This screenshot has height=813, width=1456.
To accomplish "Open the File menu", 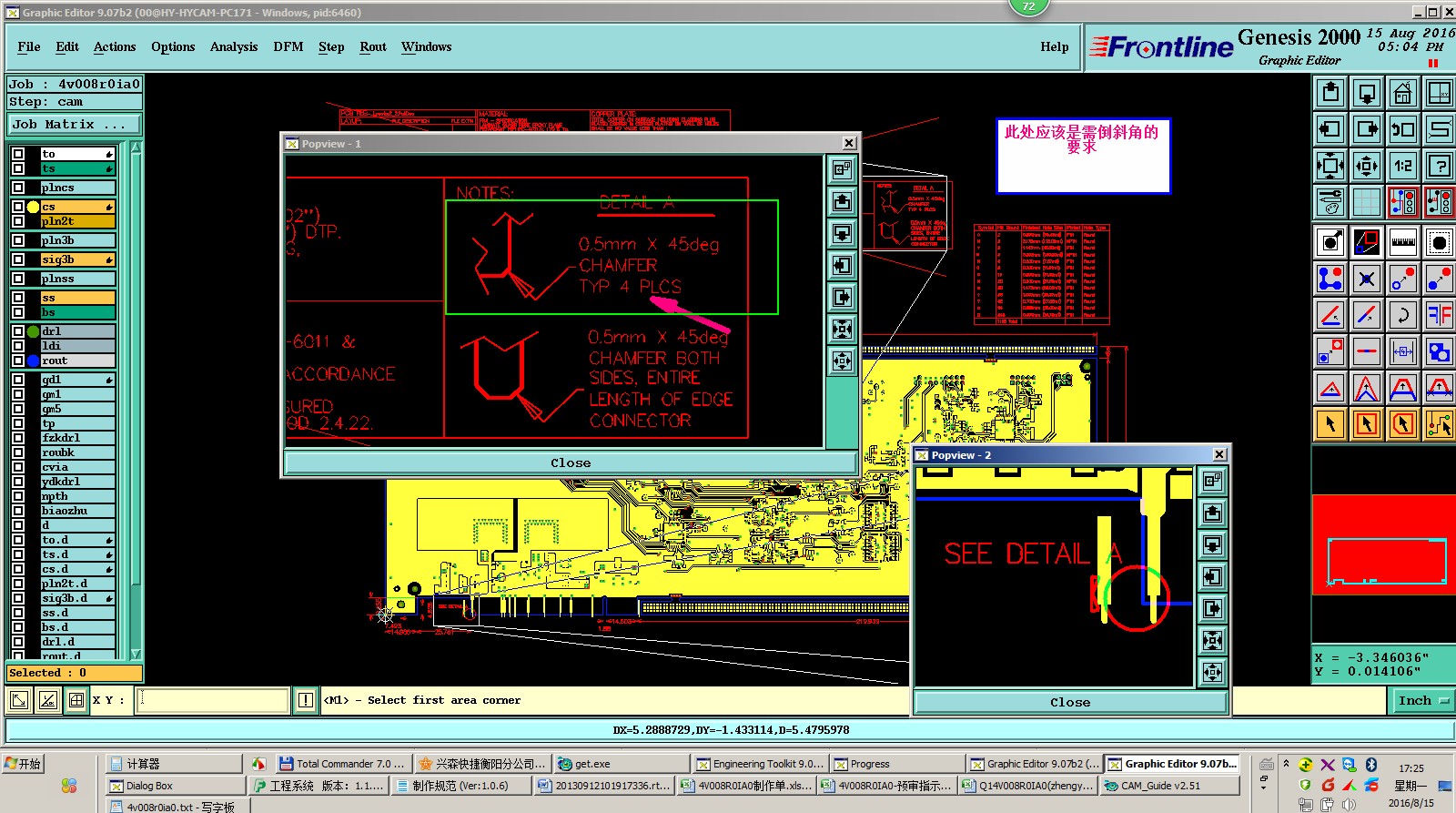I will pyautogui.click(x=29, y=46).
